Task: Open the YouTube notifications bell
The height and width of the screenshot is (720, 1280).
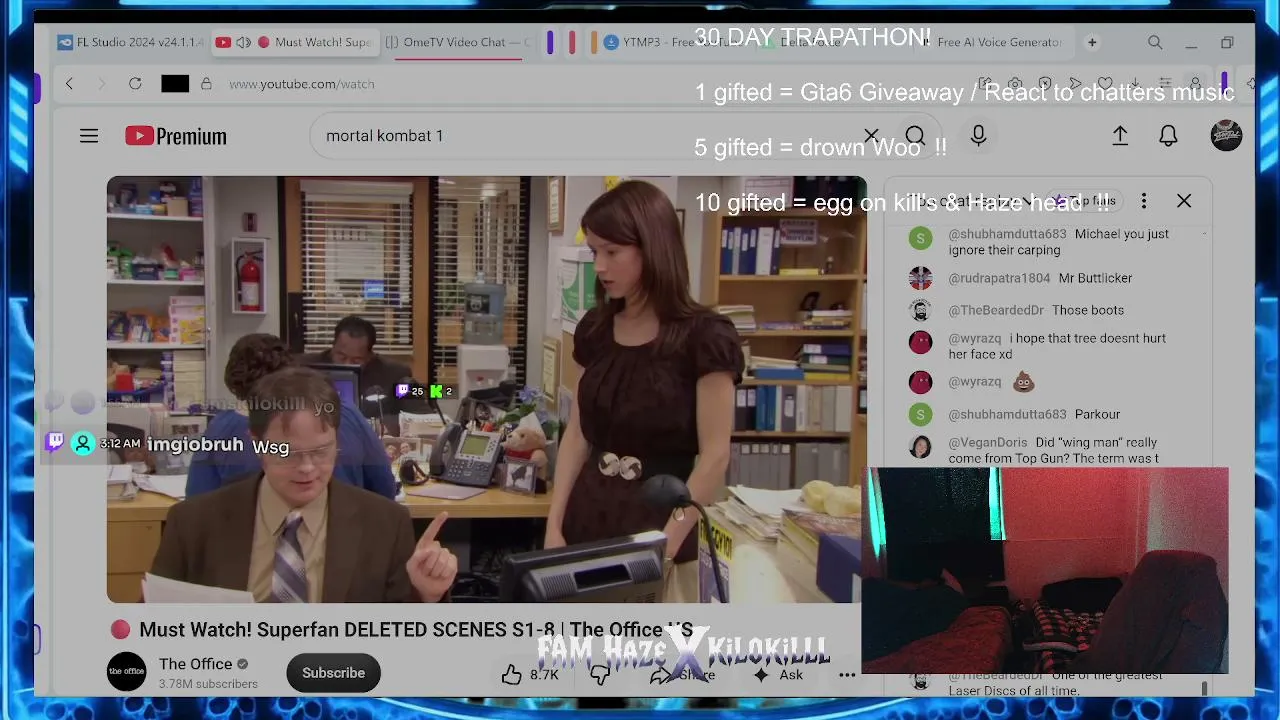Action: pos(1168,136)
